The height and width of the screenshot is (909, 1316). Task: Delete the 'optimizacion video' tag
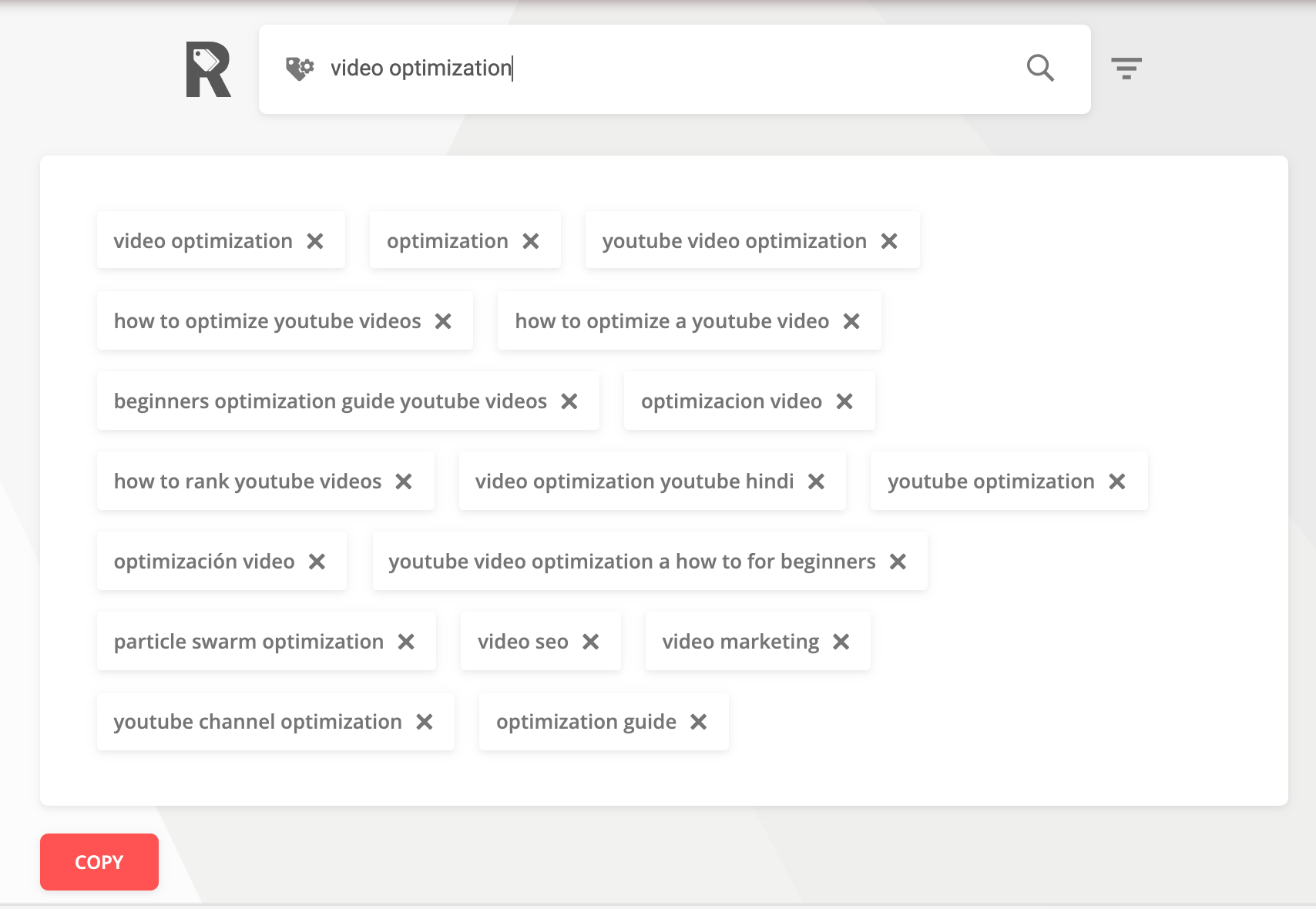(x=844, y=401)
